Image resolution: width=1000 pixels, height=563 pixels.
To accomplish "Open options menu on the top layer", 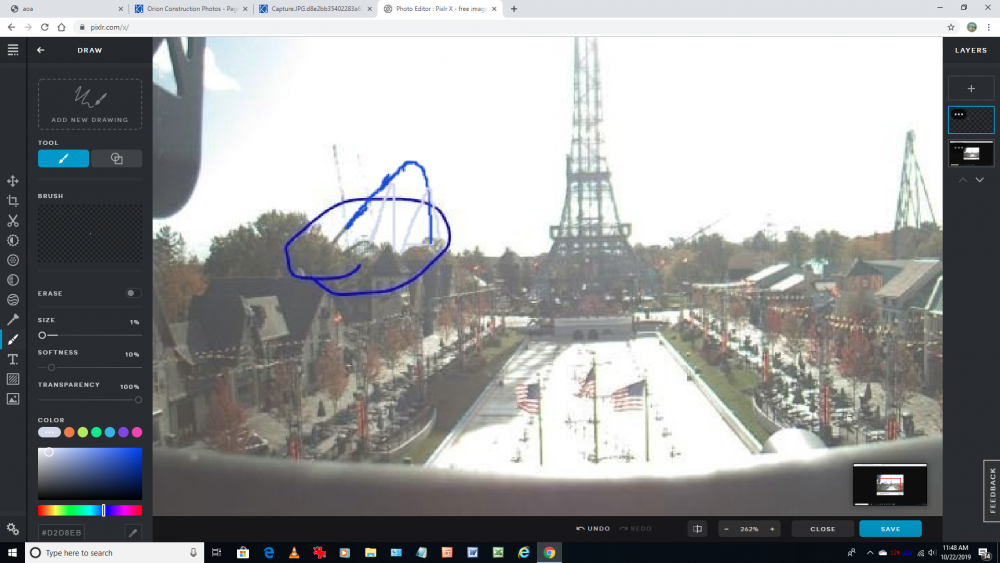I will point(958,114).
